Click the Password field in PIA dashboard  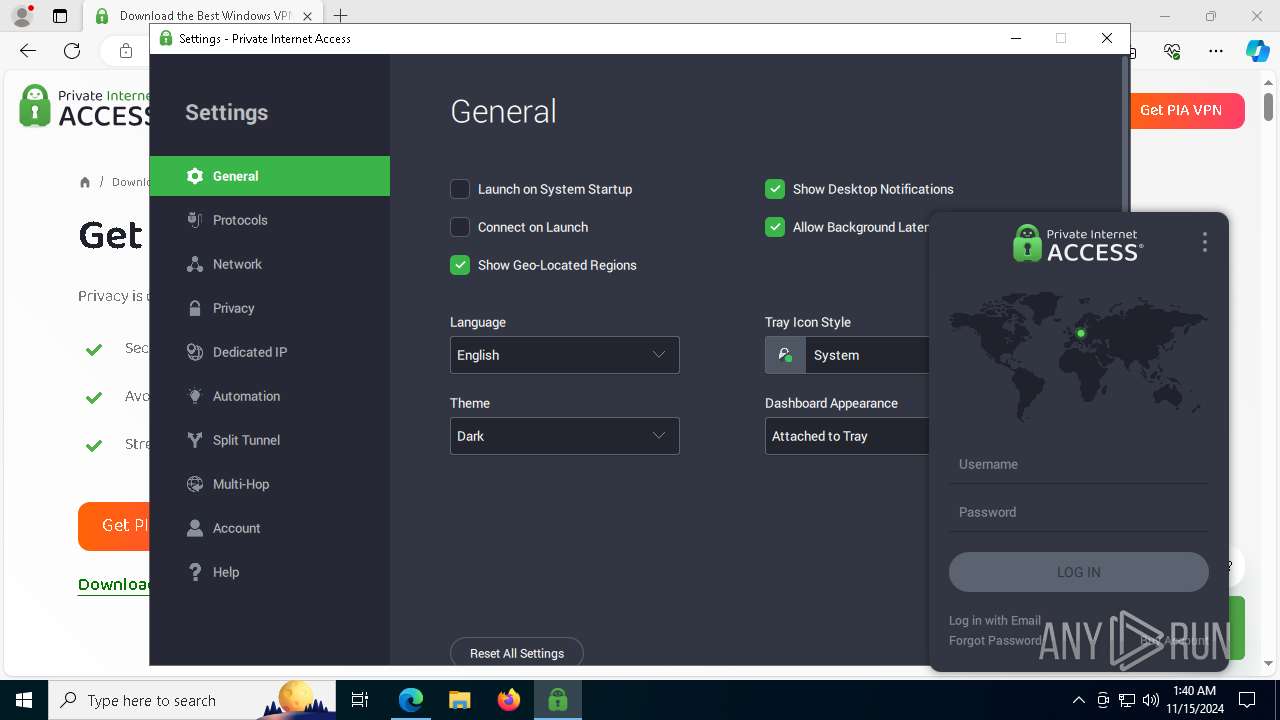tap(1078, 512)
